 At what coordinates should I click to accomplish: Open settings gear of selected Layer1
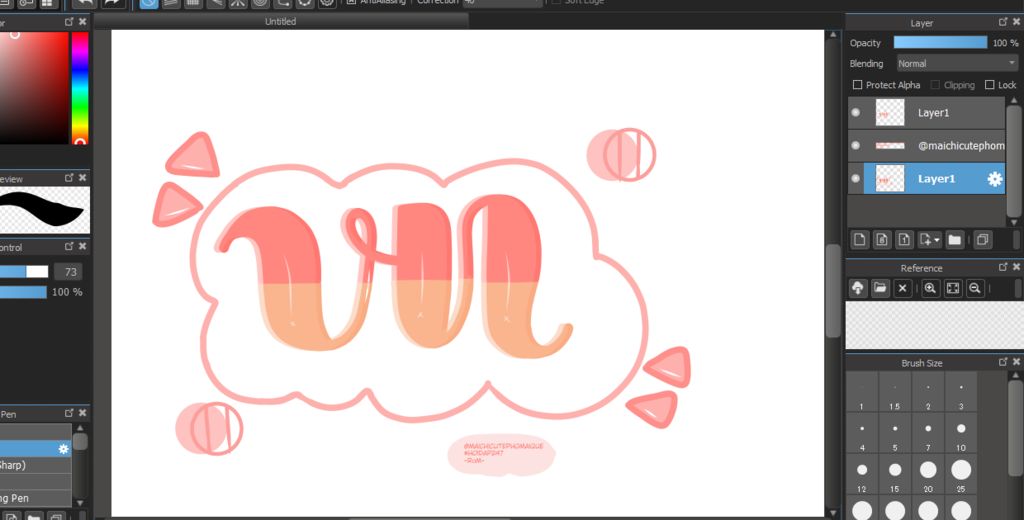994,179
